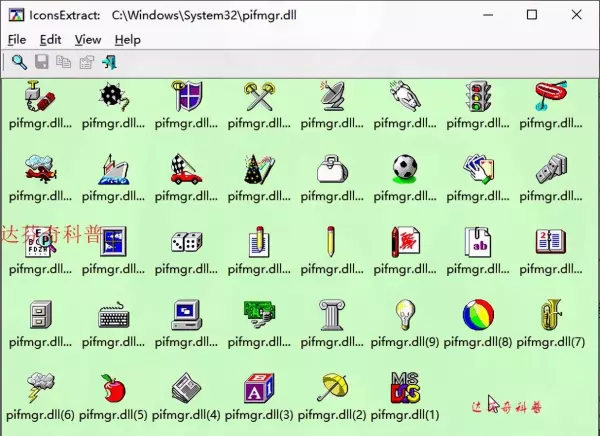
Task: Click the Search For Icons magnifier button
Action: pos(19,62)
